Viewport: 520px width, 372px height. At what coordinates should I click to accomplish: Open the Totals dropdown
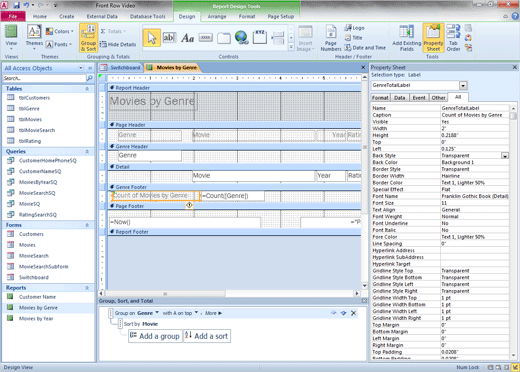coord(113,31)
